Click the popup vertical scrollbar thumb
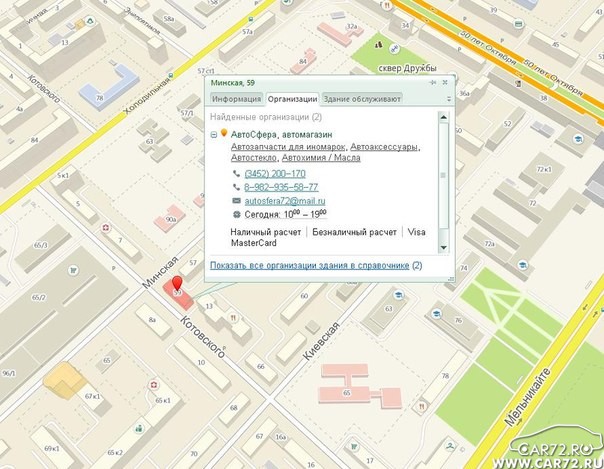Viewport: 604px width, 469px height. [x=443, y=175]
